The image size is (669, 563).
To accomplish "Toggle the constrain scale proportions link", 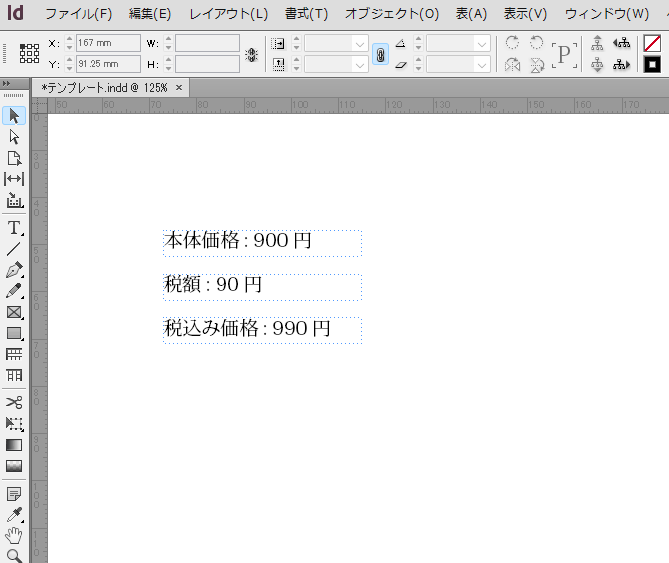I will [380, 54].
